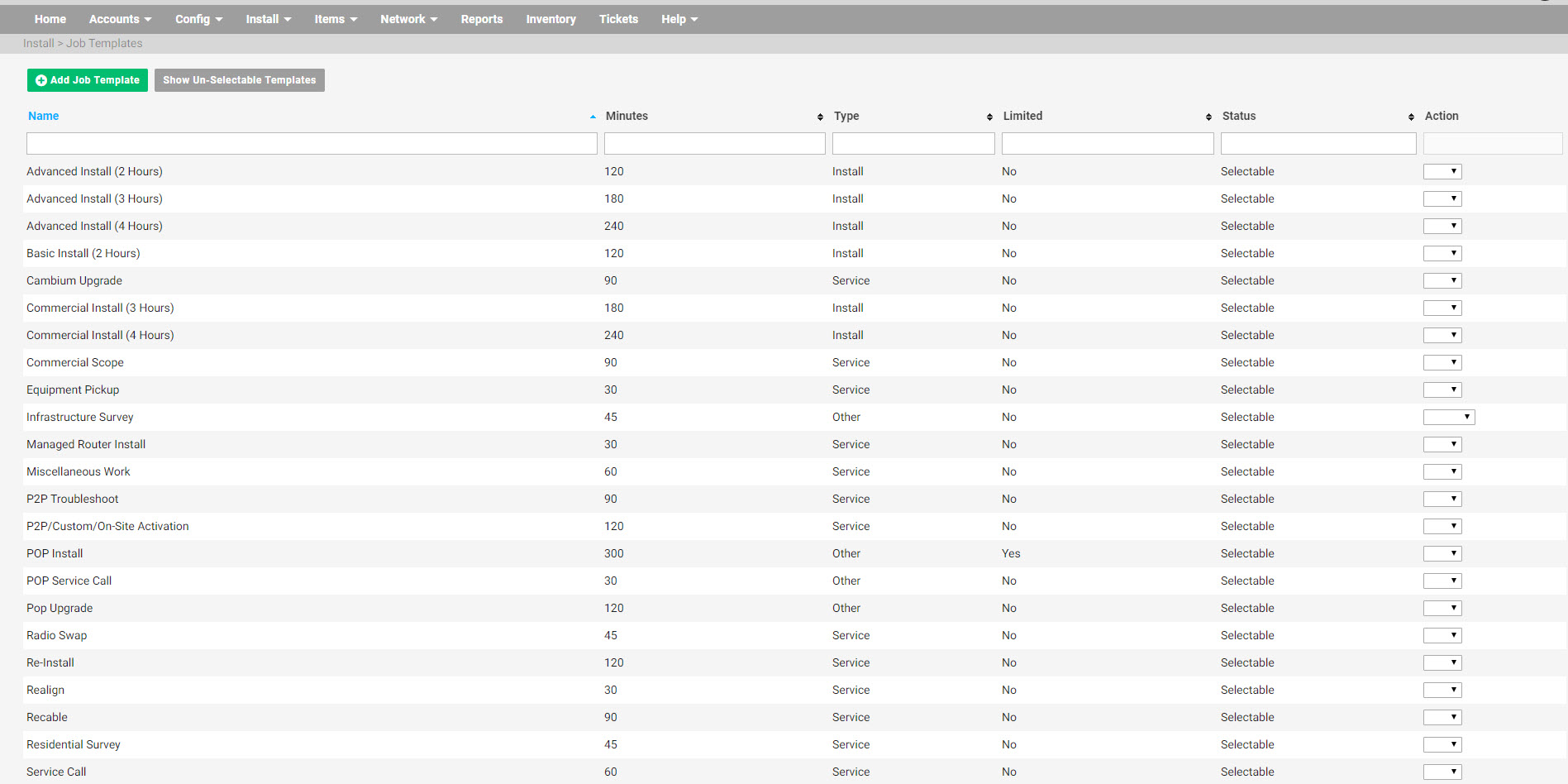Click the Install breadcrumb link
This screenshot has width=1568, height=784.
[x=38, y=43]
